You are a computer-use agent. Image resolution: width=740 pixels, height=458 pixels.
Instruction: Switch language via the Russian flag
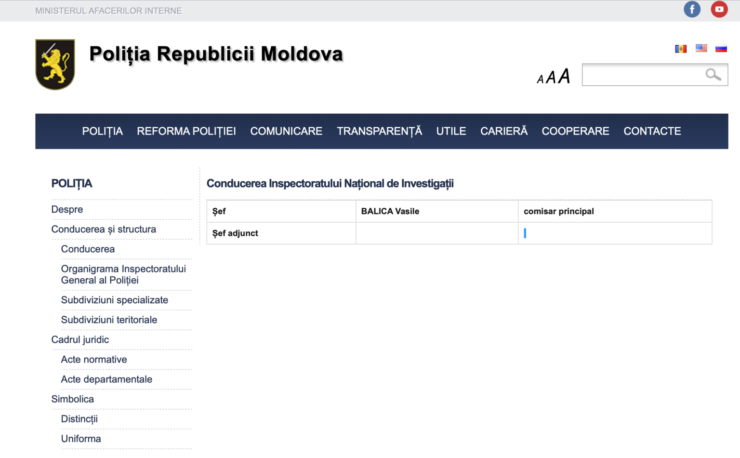(721, 49)
